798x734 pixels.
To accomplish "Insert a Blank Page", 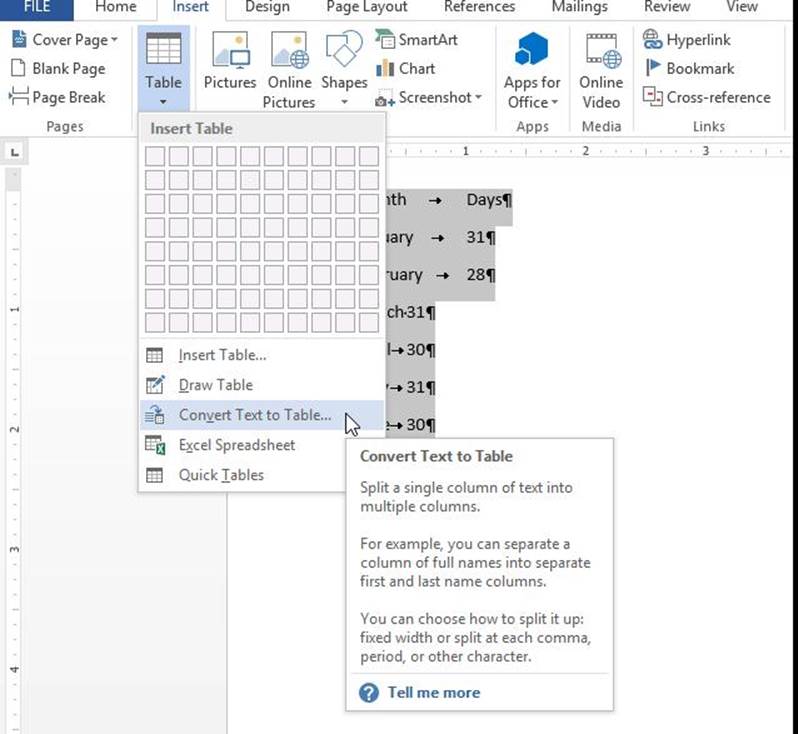I will (58, 69).
